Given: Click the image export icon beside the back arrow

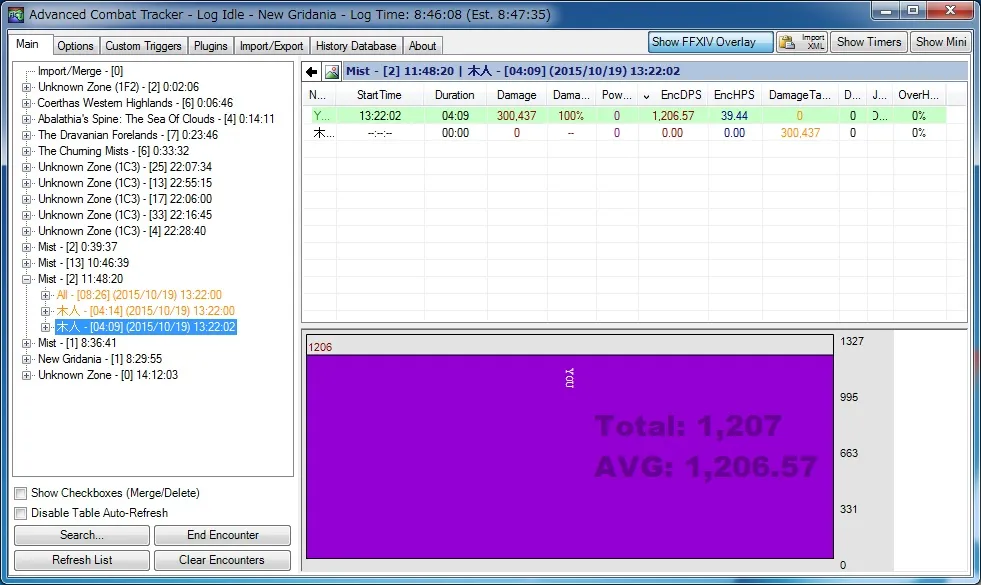Looking at the screenshot, I should [332, 71].
